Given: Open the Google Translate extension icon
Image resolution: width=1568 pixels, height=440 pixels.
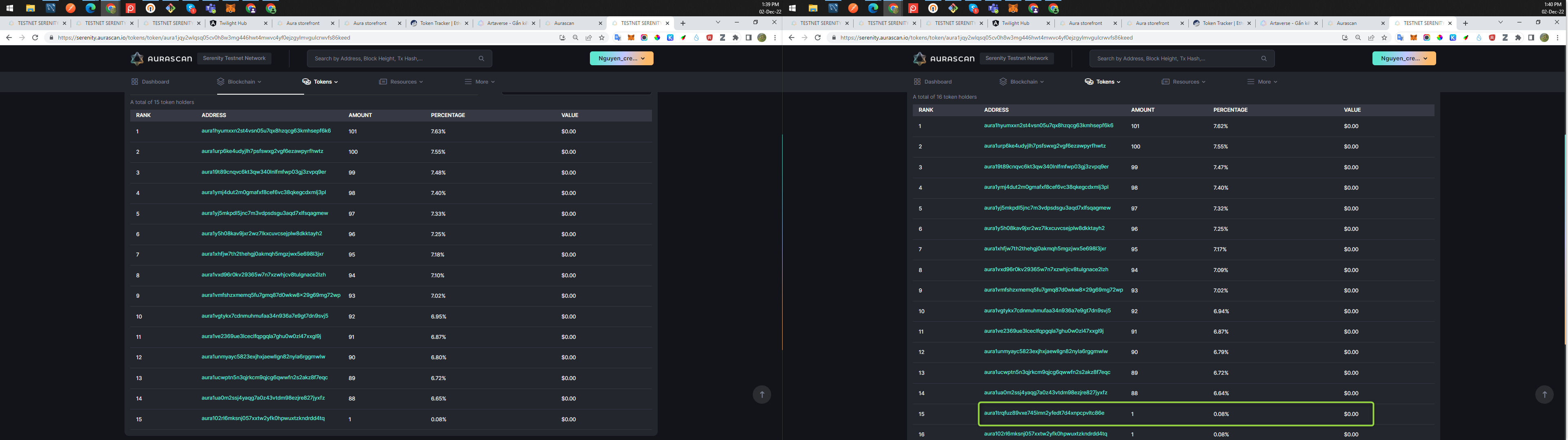Looking at the screenshot, I should pyautogui.click(x=618, y=38).
